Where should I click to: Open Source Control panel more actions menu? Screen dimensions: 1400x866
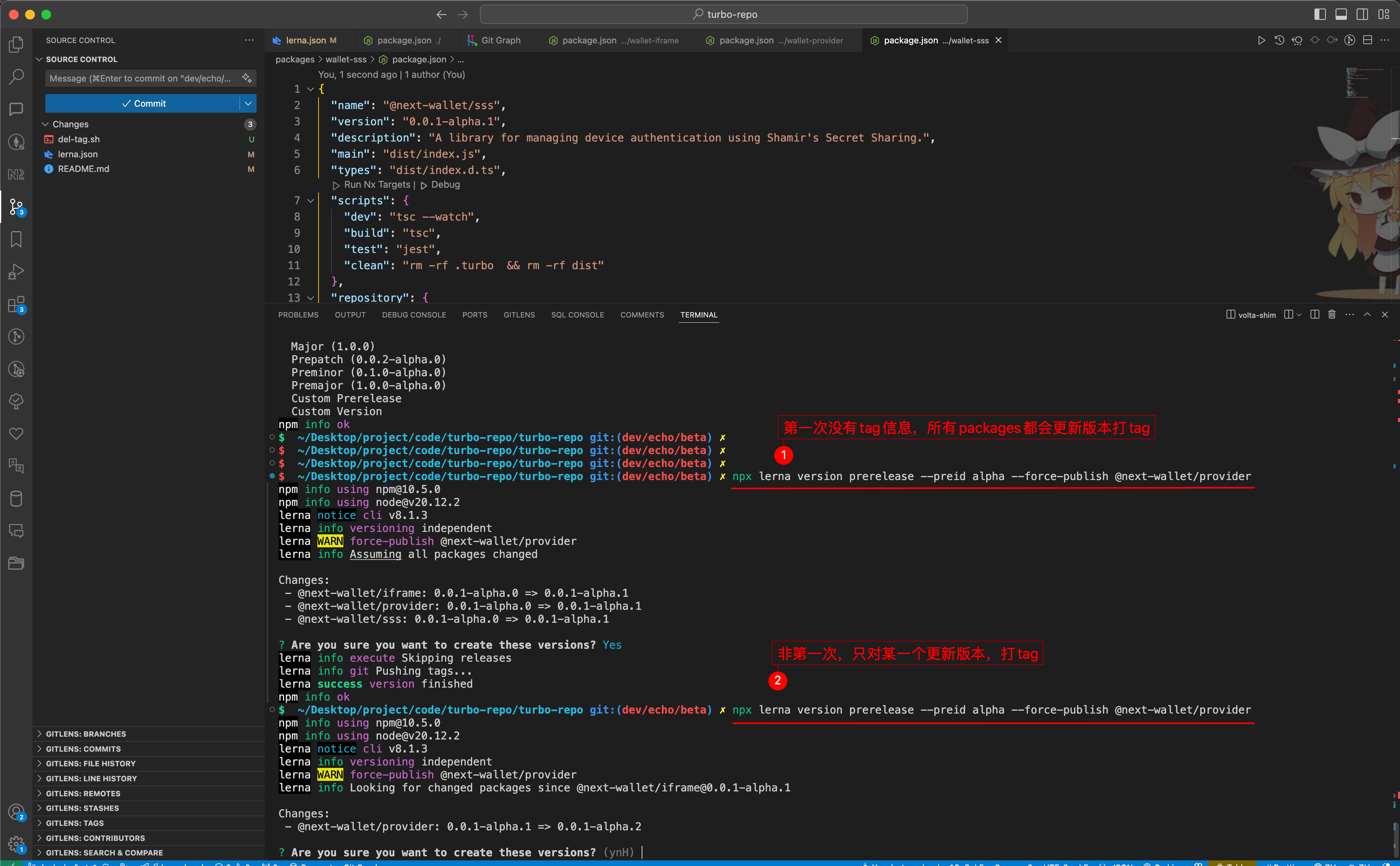249,40
